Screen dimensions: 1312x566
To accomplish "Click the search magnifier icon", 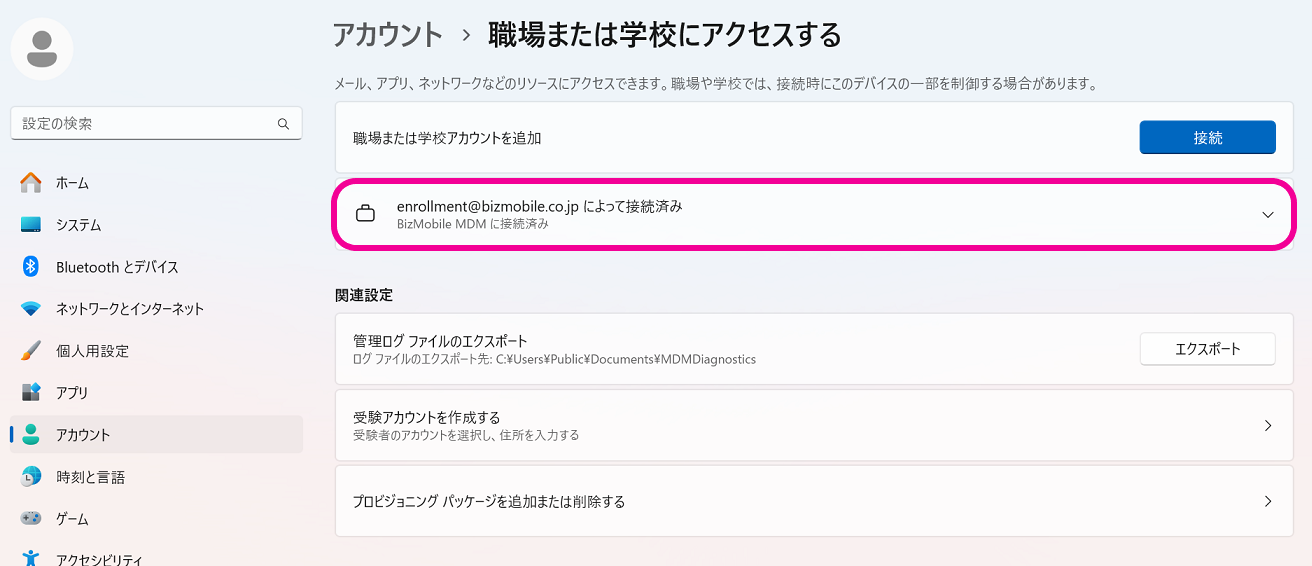I will tap(284, 124).
